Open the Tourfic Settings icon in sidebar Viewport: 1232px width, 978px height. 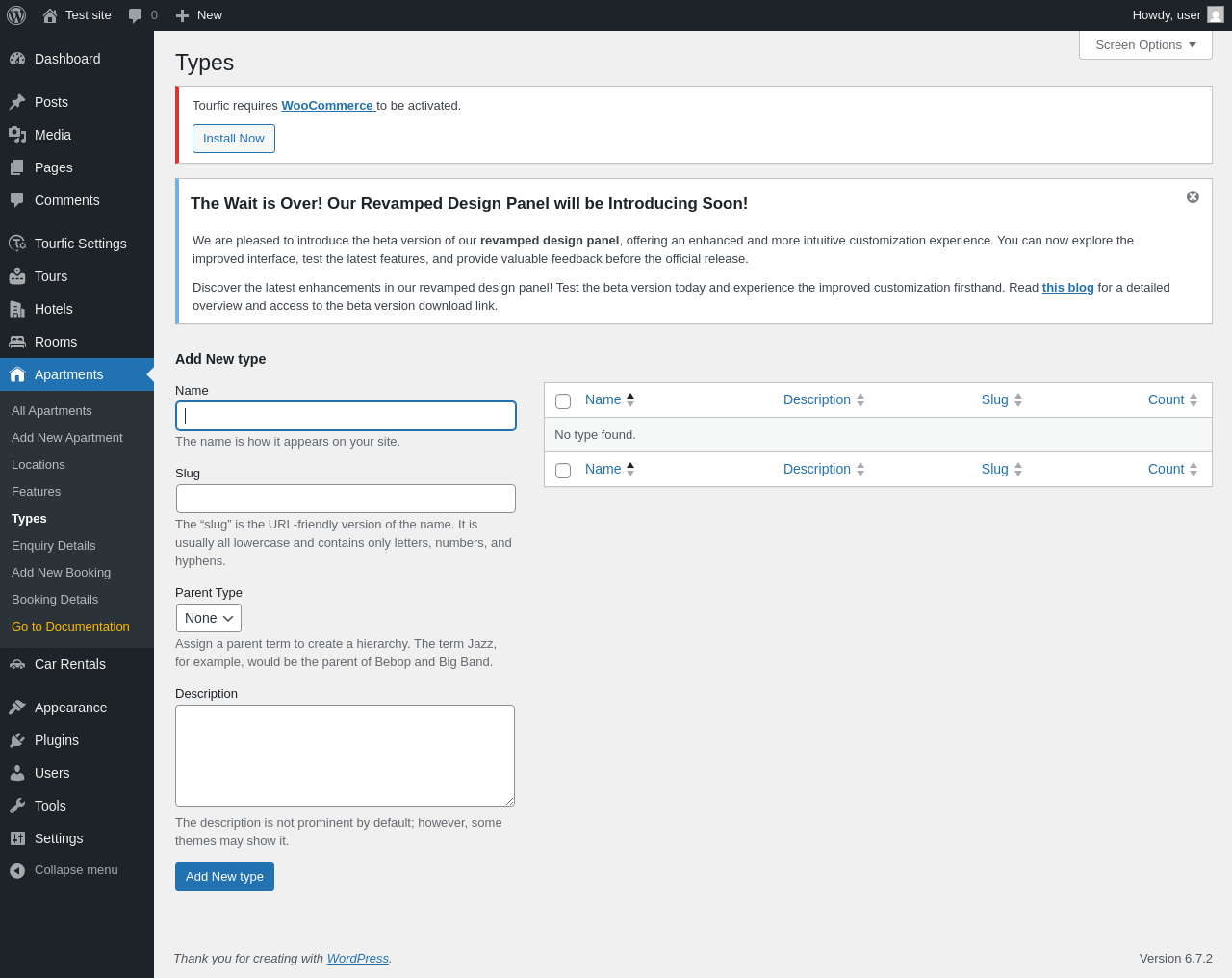pos(17,244)
